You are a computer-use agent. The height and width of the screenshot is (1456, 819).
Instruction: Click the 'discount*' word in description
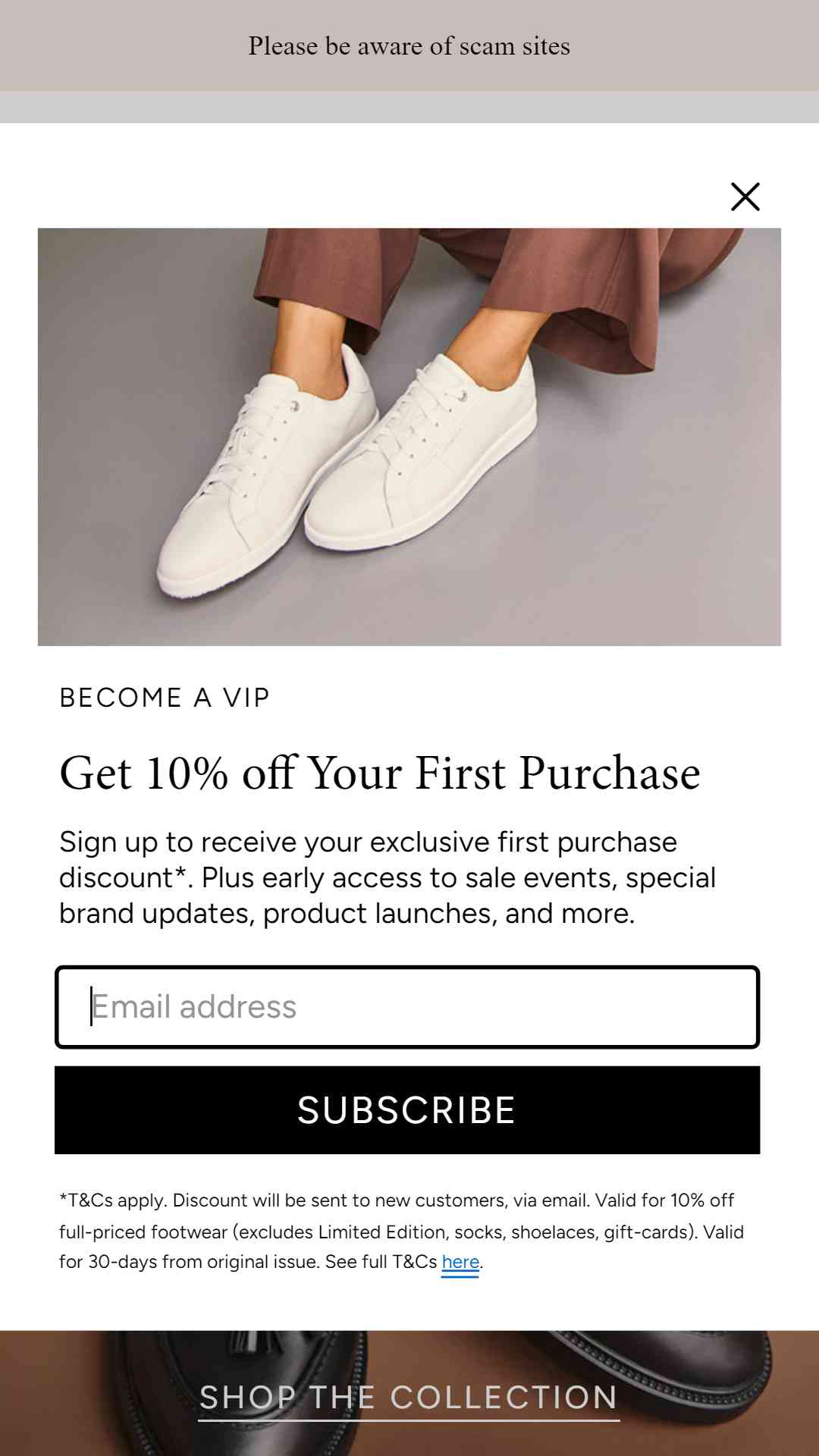(123, 878)
